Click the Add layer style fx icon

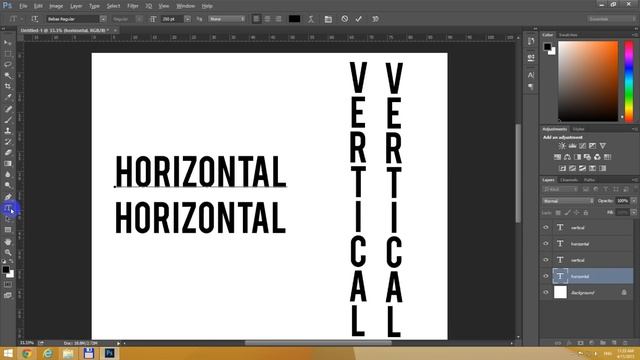click(569, 343)
